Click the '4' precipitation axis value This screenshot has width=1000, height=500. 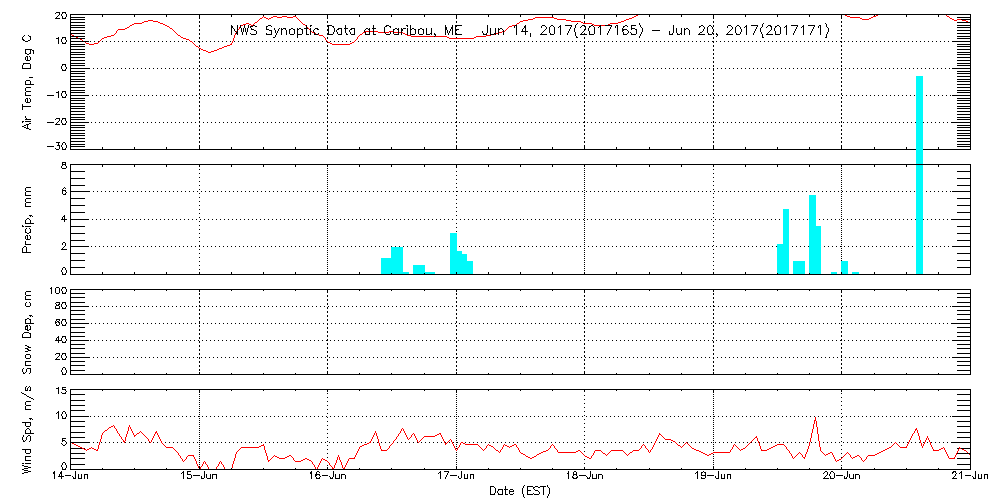(x=64, y=219)
